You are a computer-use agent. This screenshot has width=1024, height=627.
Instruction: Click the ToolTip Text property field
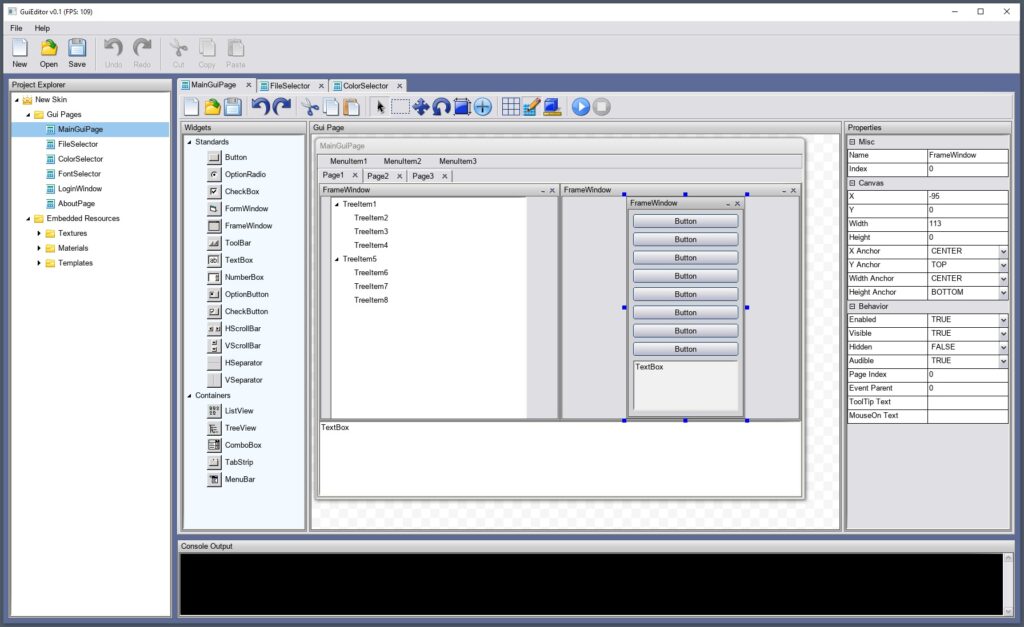[x=968, y=402]
